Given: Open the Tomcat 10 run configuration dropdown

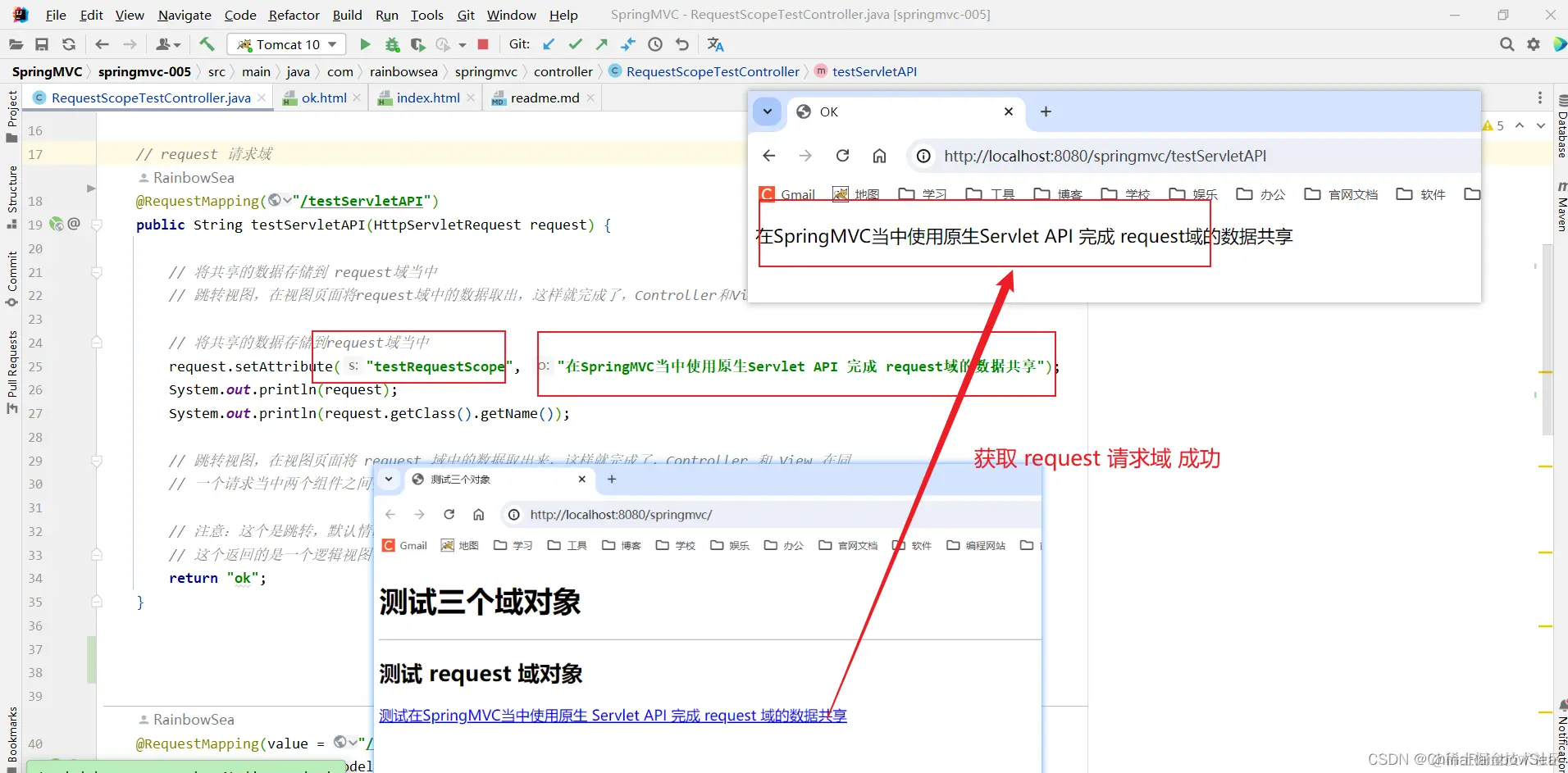Looking at the screenshot, I should (x=286, y=44).
